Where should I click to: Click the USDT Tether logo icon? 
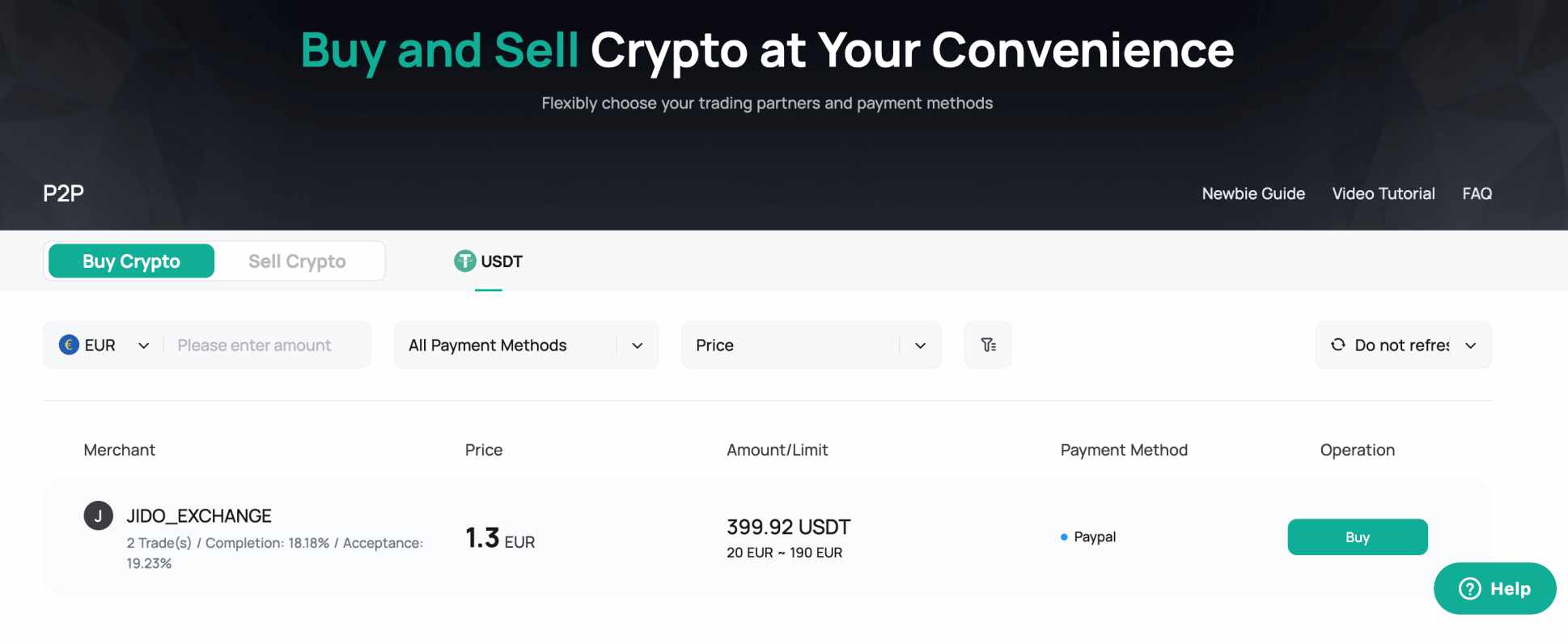click(464, 261)
